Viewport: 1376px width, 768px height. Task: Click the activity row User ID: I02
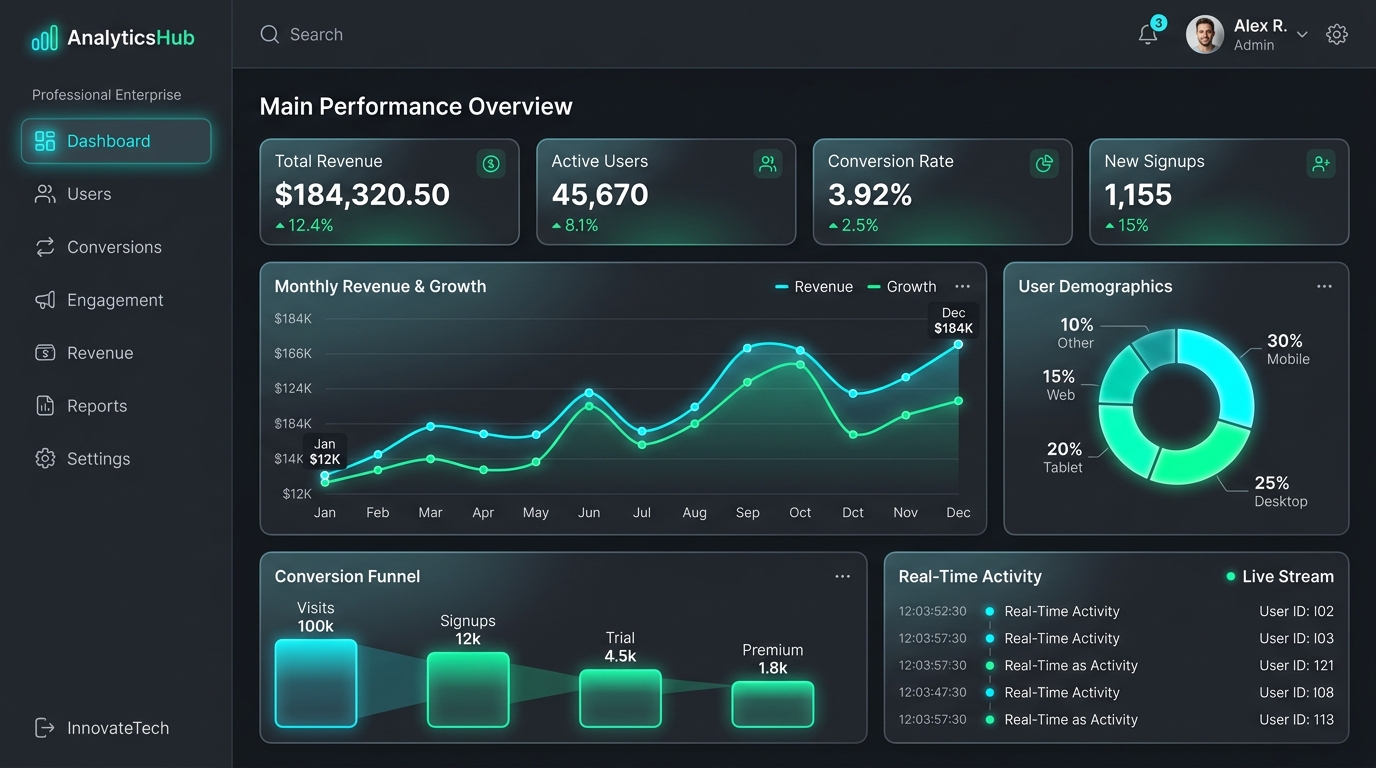(1116, 611)
